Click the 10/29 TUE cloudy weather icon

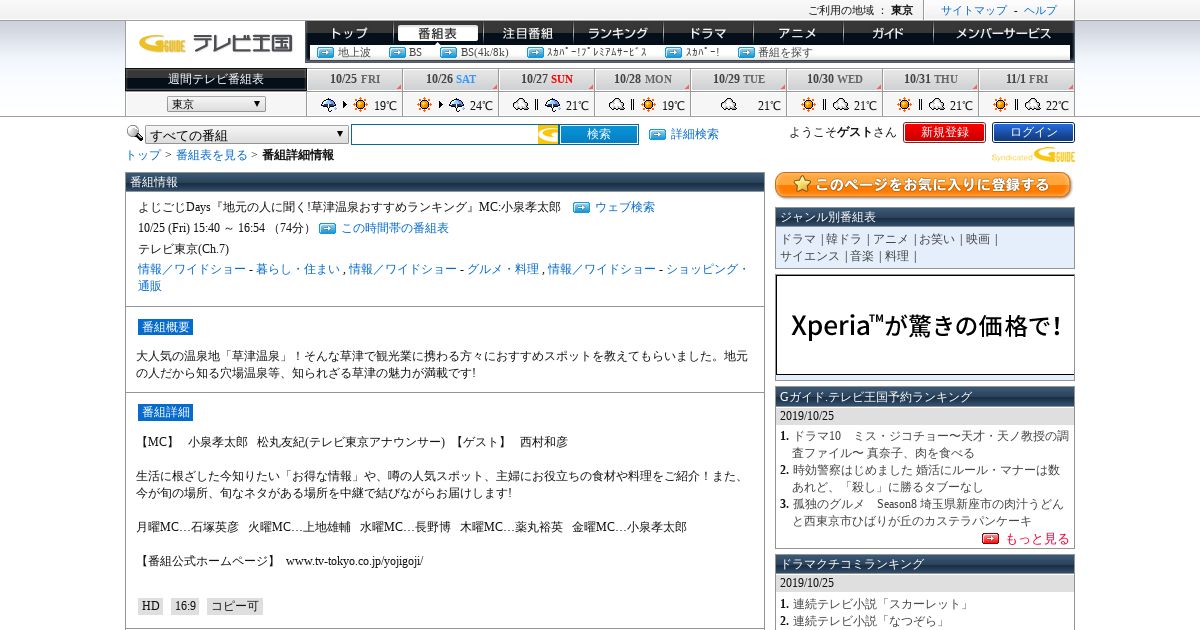[728, 104]
